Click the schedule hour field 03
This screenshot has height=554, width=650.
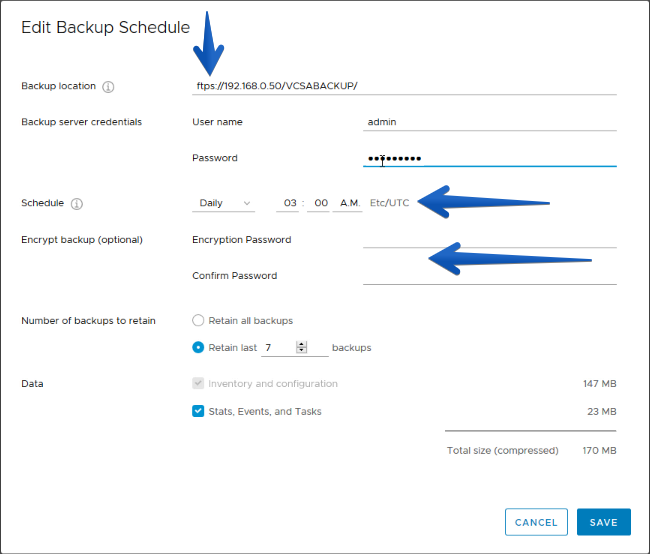tap(288, 203)
